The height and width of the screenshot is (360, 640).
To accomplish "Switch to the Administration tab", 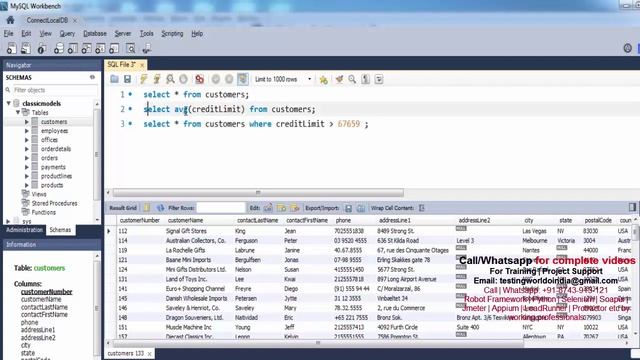I will click(x=24, y=230).
